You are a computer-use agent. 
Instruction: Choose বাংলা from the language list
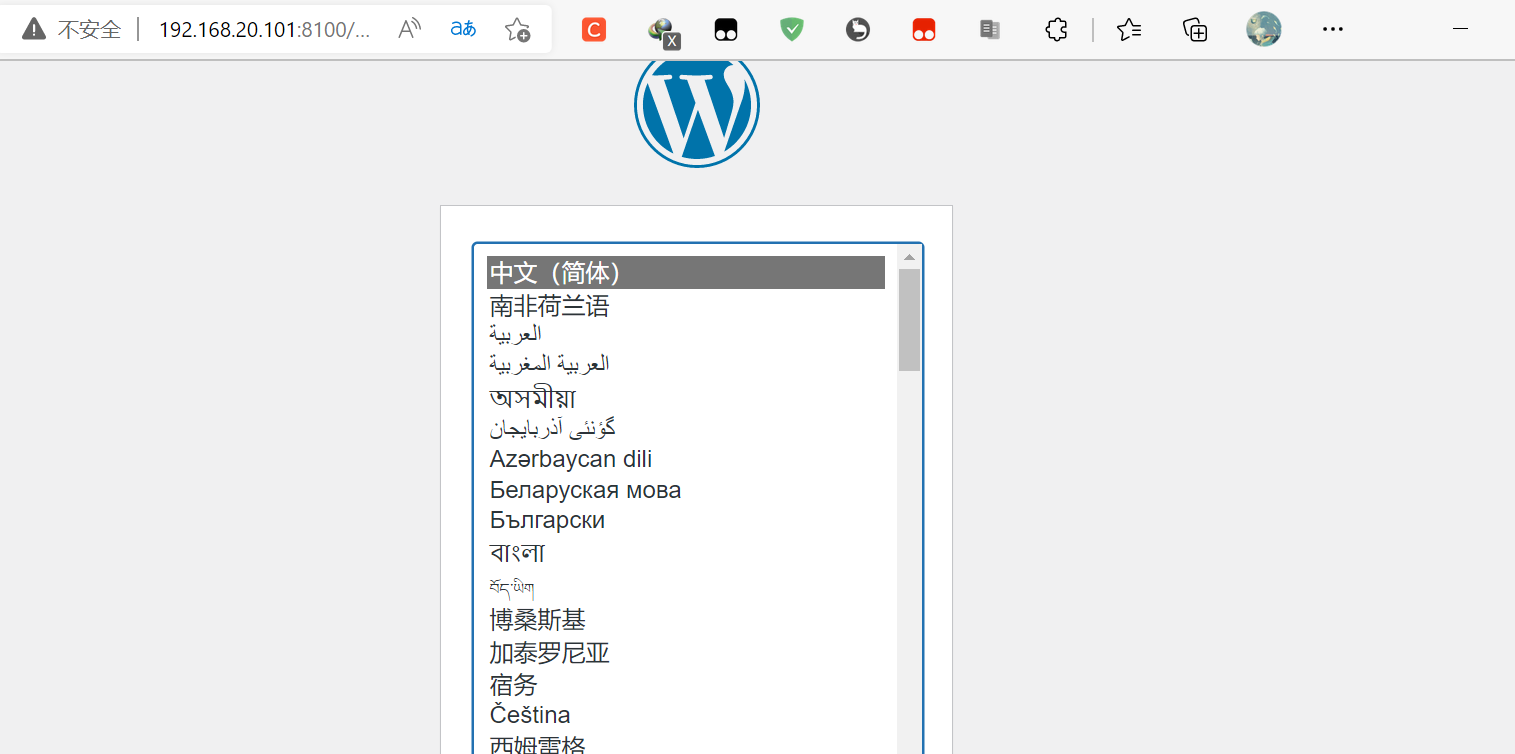pos(686,553)
